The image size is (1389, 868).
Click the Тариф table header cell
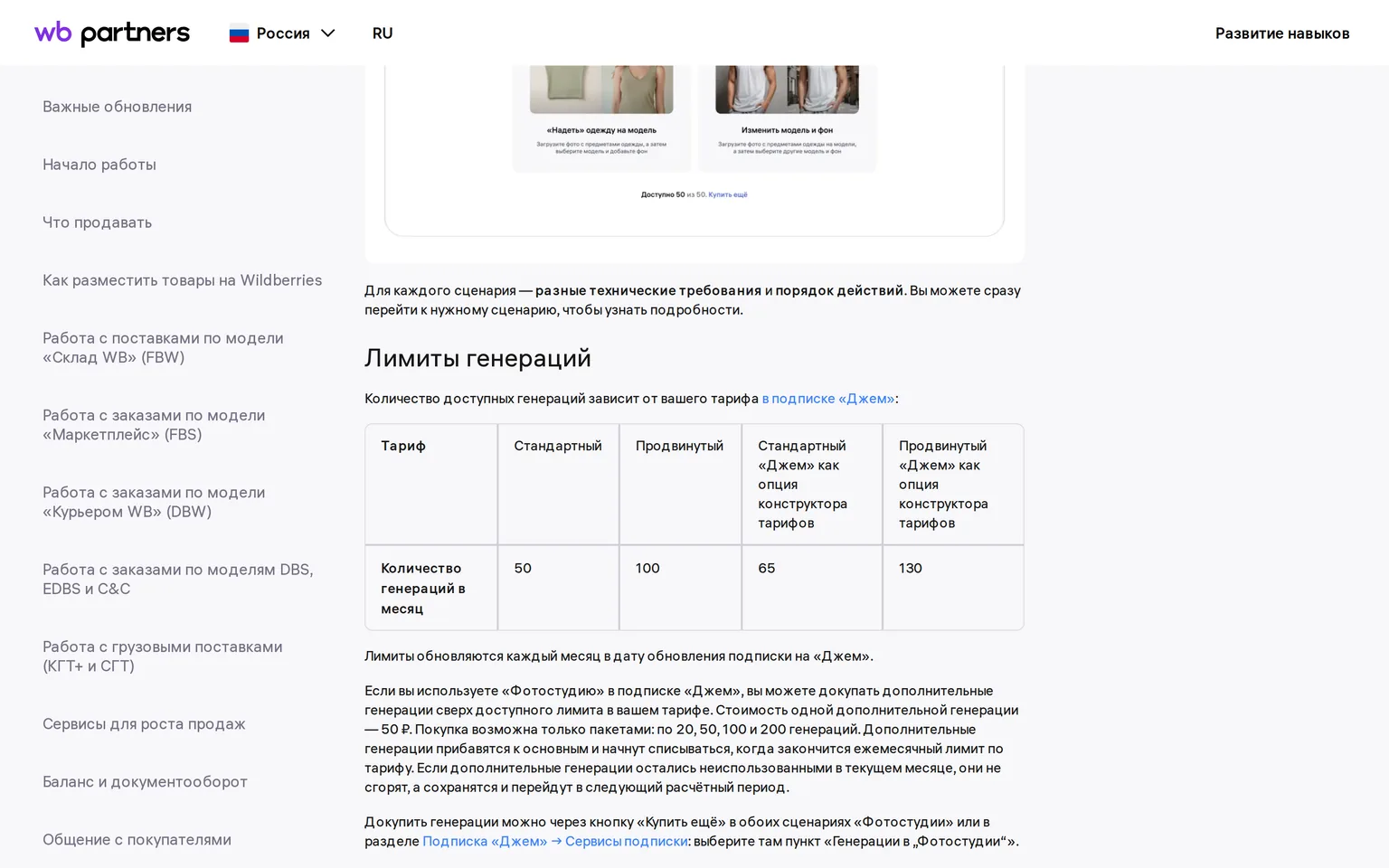click(431, 485)
